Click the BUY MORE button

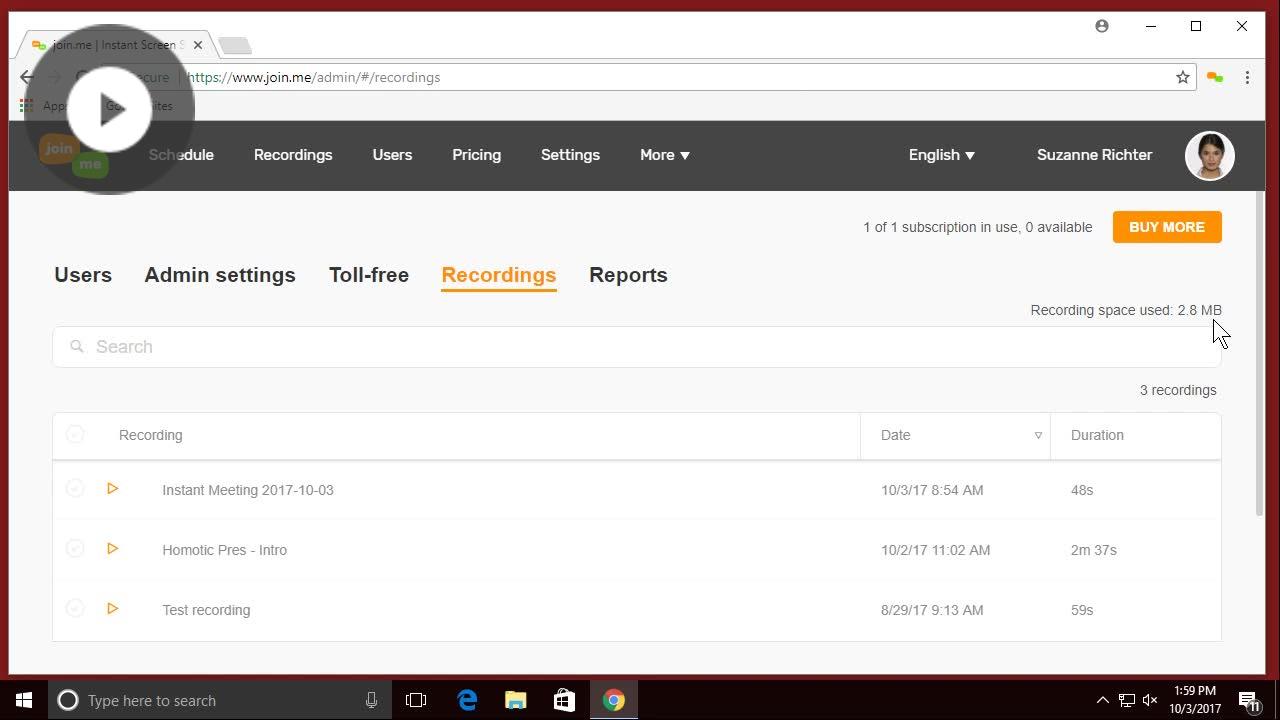point(1167,227)
